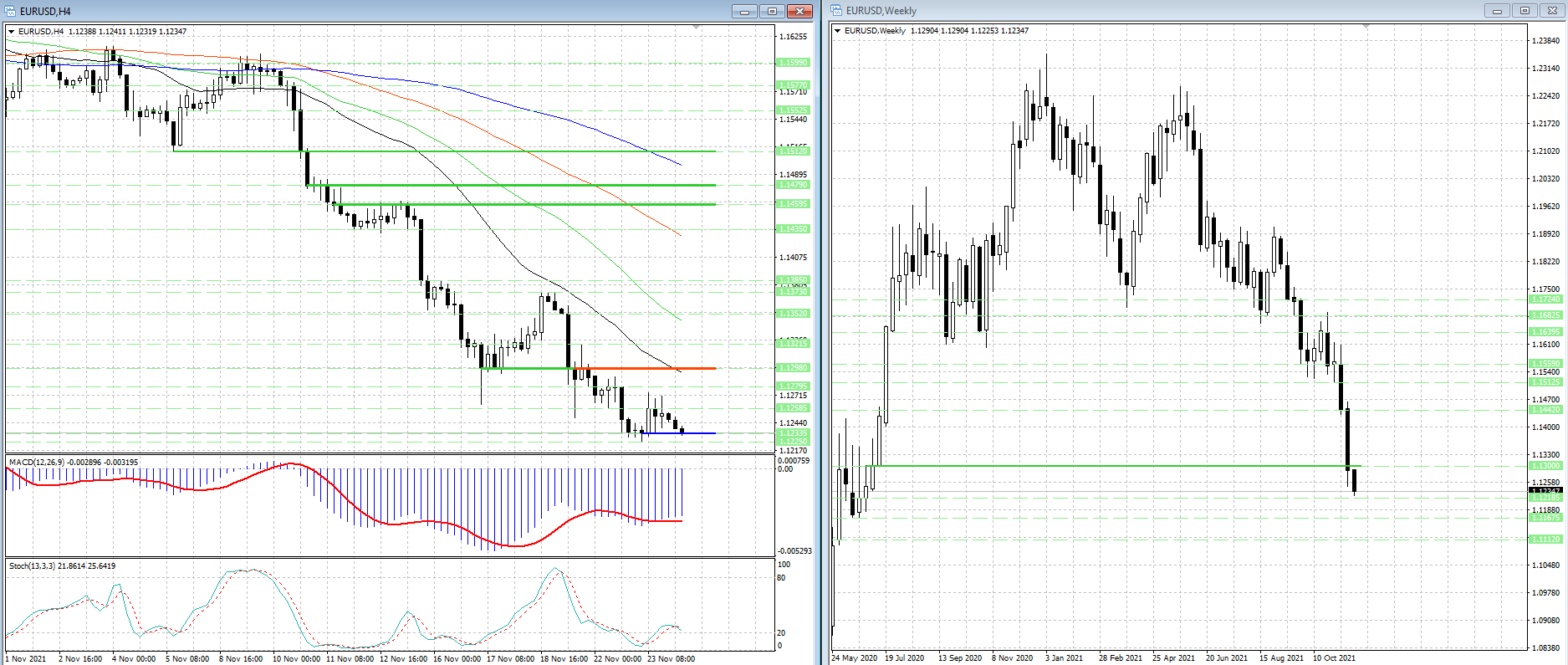Select the 1.15590 price level label in Weekly
Viewport: 1568px width, 665px height.
[x=1545, y=364]
